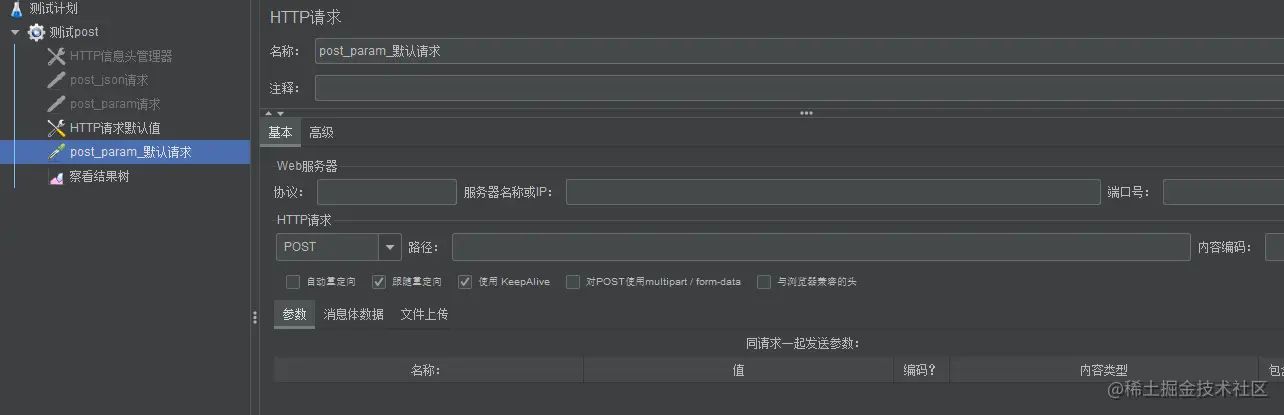Viewport: 1284px width, 415px height.
Task: Click the 编码? column header
Action: 921,370
